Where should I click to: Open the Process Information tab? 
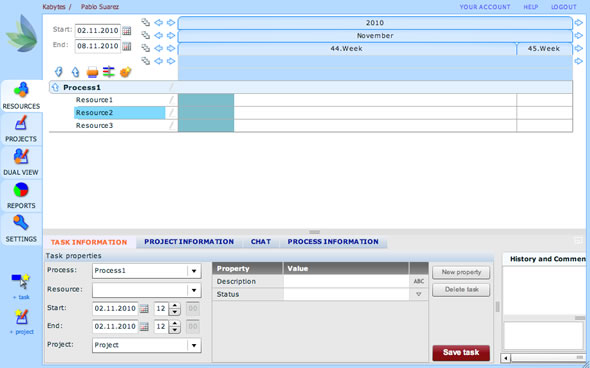333,242
